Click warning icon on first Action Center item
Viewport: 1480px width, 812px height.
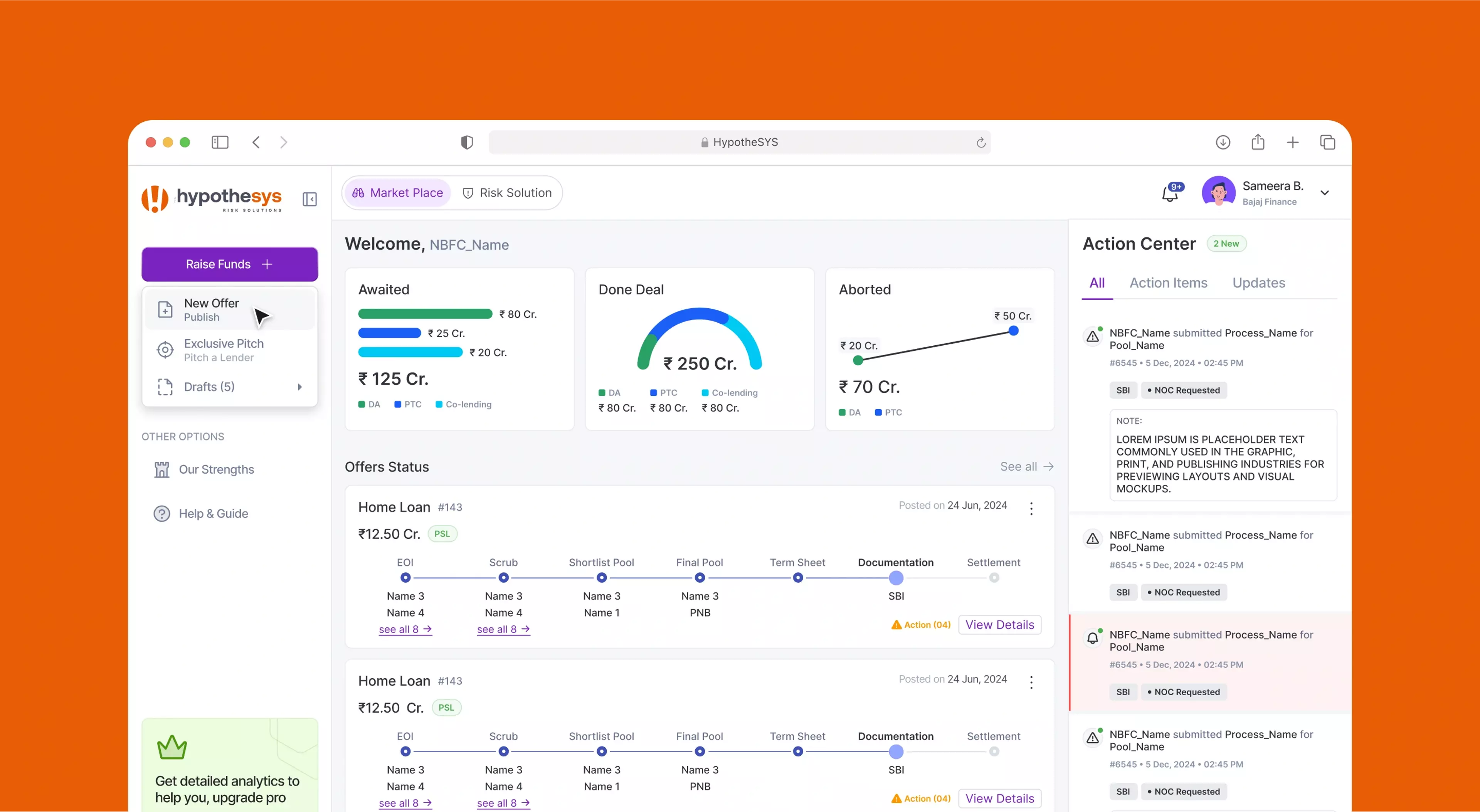click(1092, 336)
